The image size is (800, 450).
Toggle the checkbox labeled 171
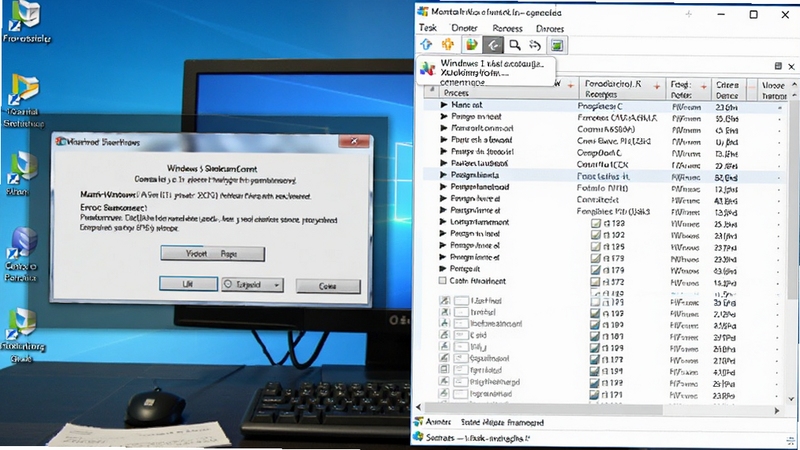tap(594, 395)
